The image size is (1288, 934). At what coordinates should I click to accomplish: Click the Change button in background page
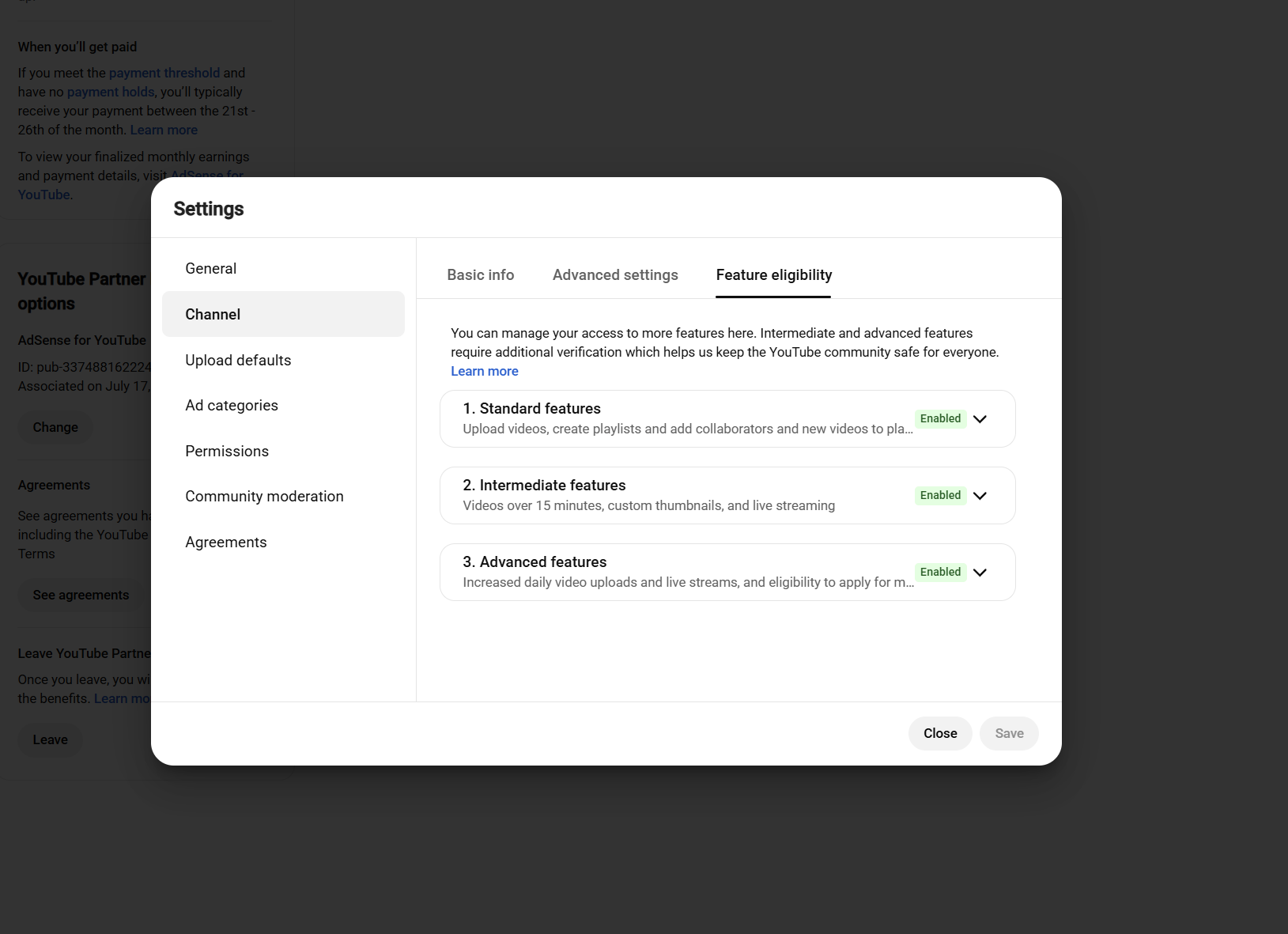[55, 427]
